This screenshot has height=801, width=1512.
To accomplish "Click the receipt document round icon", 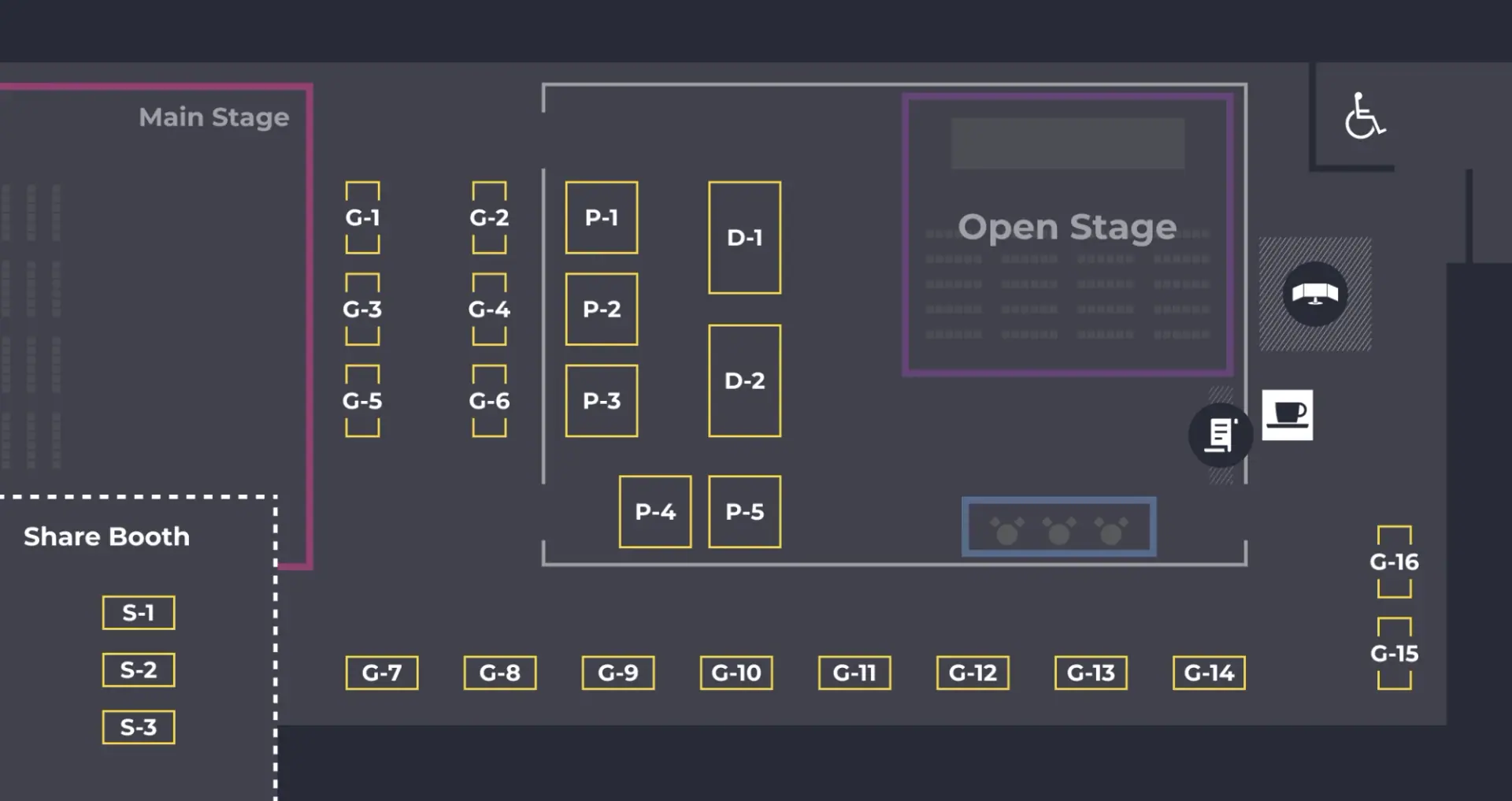I will pyautogui.click(x=1221, y=435).
